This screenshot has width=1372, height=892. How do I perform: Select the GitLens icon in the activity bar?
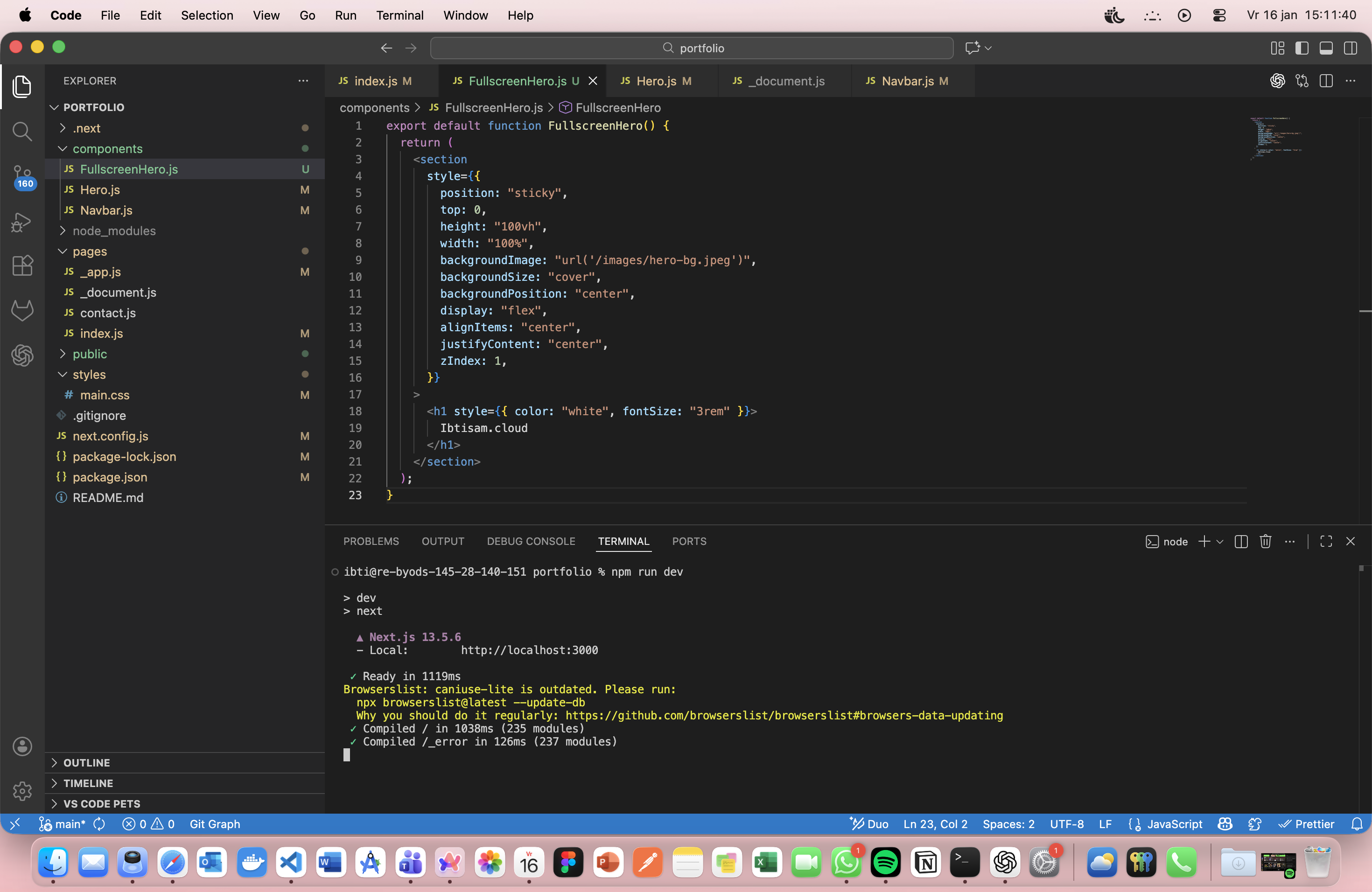(x=22, y=310)
